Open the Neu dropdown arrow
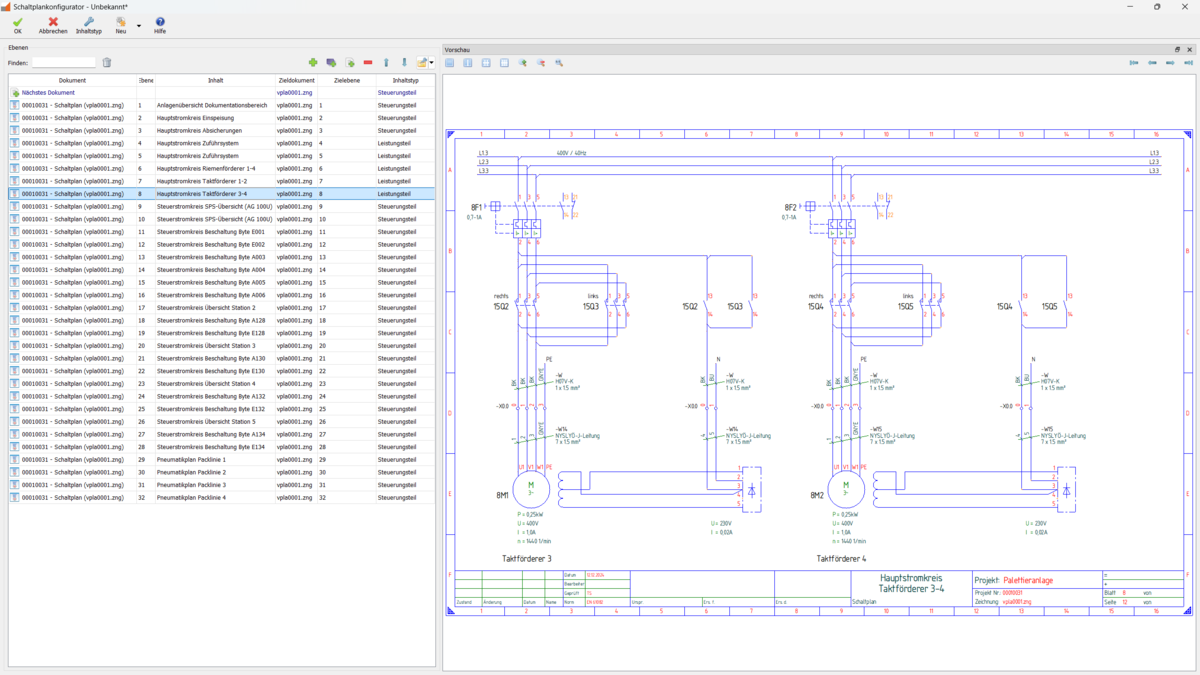The height and width of the screenshot is (675, 1200). click(139, 26)
